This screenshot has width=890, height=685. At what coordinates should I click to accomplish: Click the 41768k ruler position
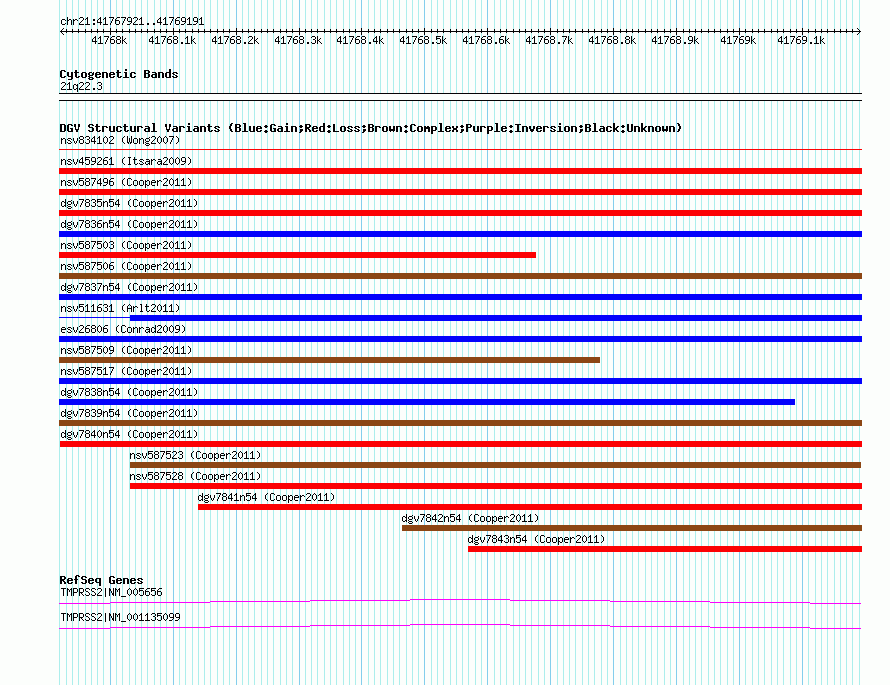click(109, 40)
